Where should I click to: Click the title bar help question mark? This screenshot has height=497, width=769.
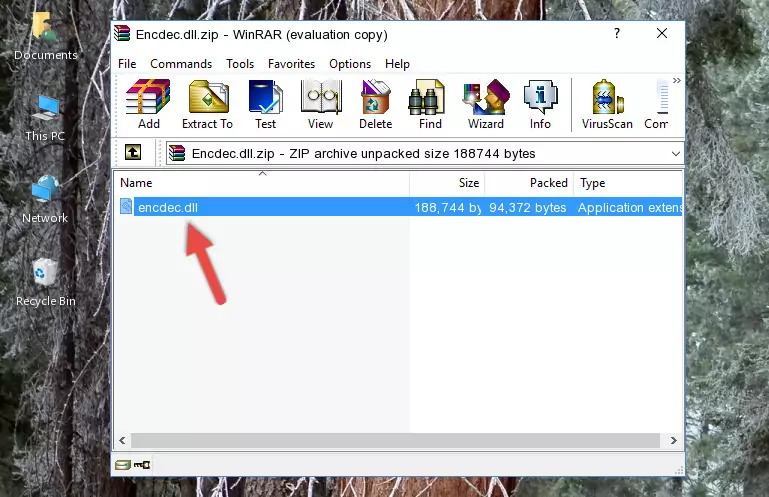tap(617, 33)
